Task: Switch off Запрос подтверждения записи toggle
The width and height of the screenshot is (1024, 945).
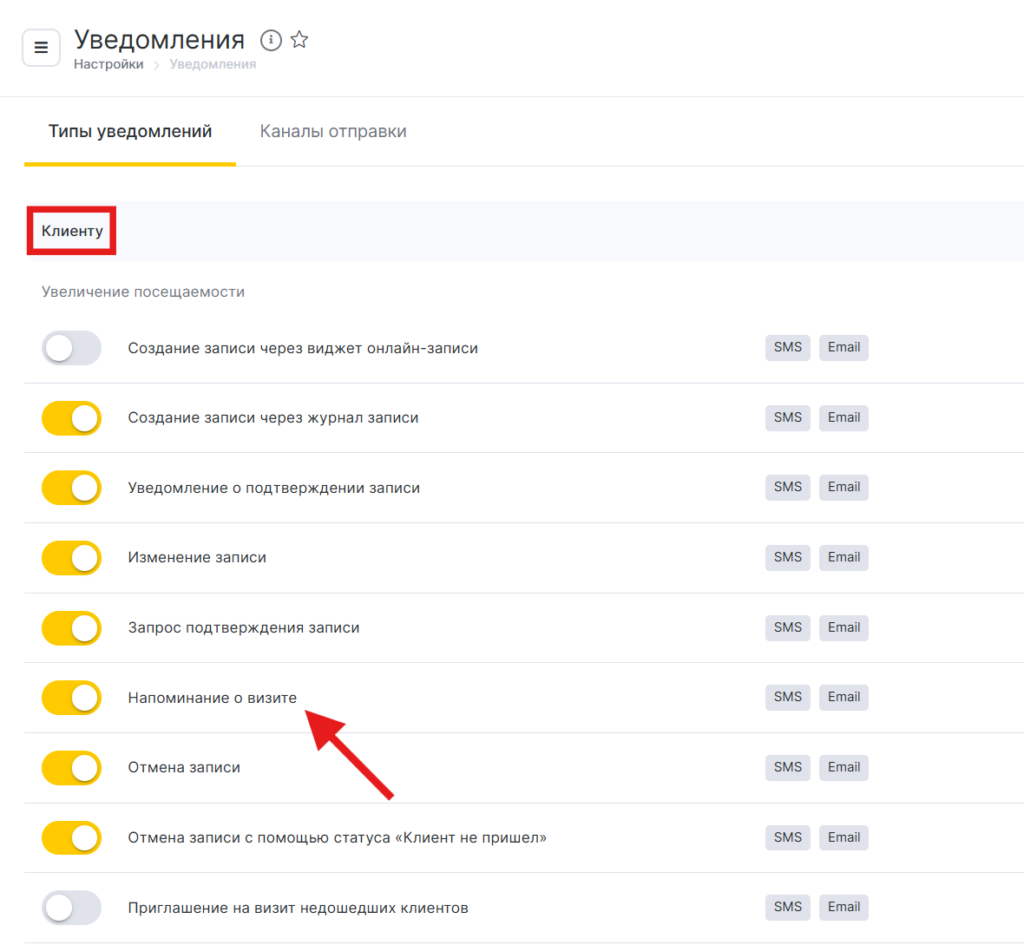Action: coord(72,628)
